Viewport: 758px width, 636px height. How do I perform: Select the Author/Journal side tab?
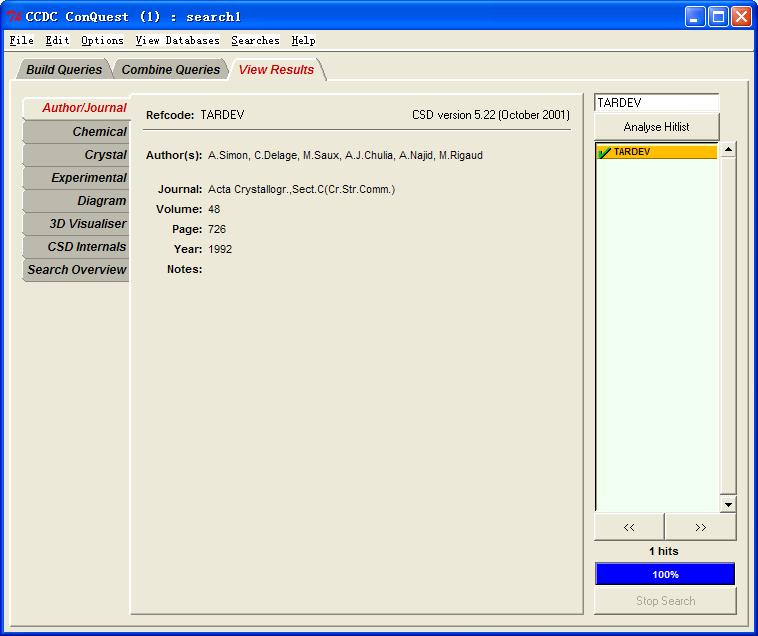77,108
